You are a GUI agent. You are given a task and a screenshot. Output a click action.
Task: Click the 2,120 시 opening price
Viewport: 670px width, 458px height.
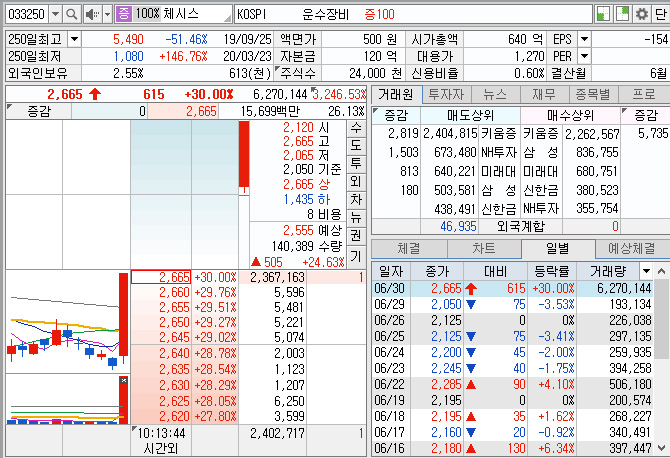(x=306, y=127)
